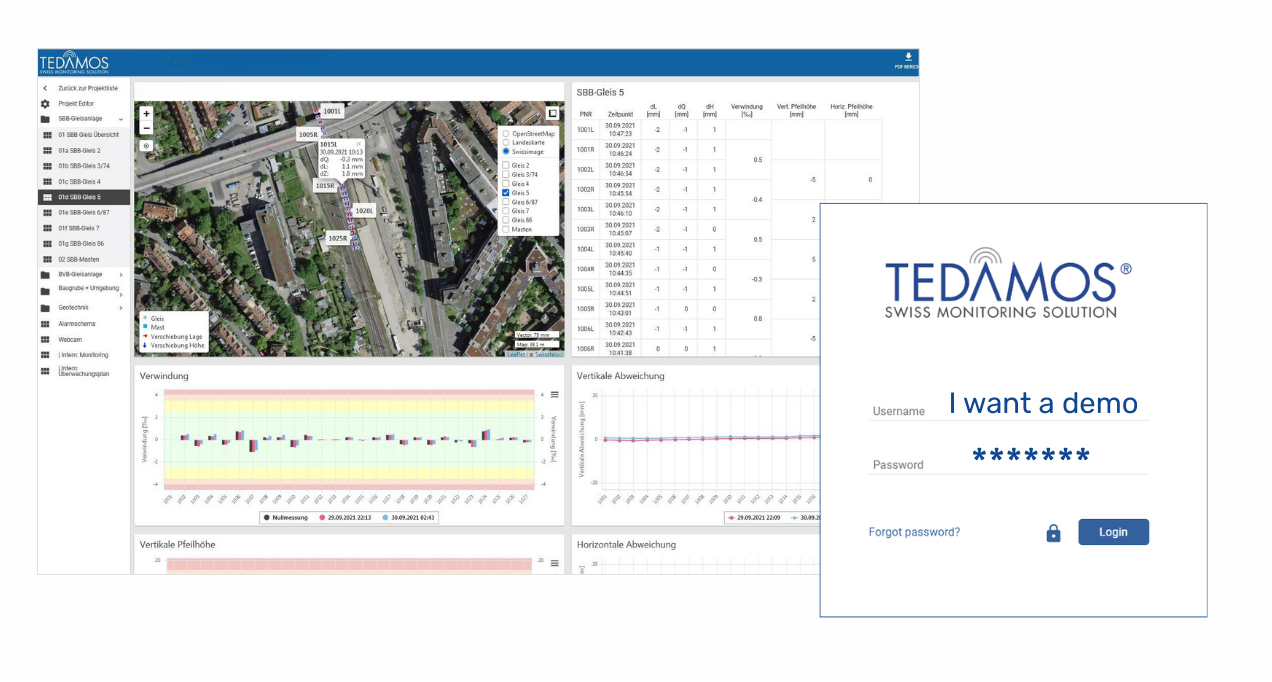
Task: Zoom out on the map
Action: 146,128
